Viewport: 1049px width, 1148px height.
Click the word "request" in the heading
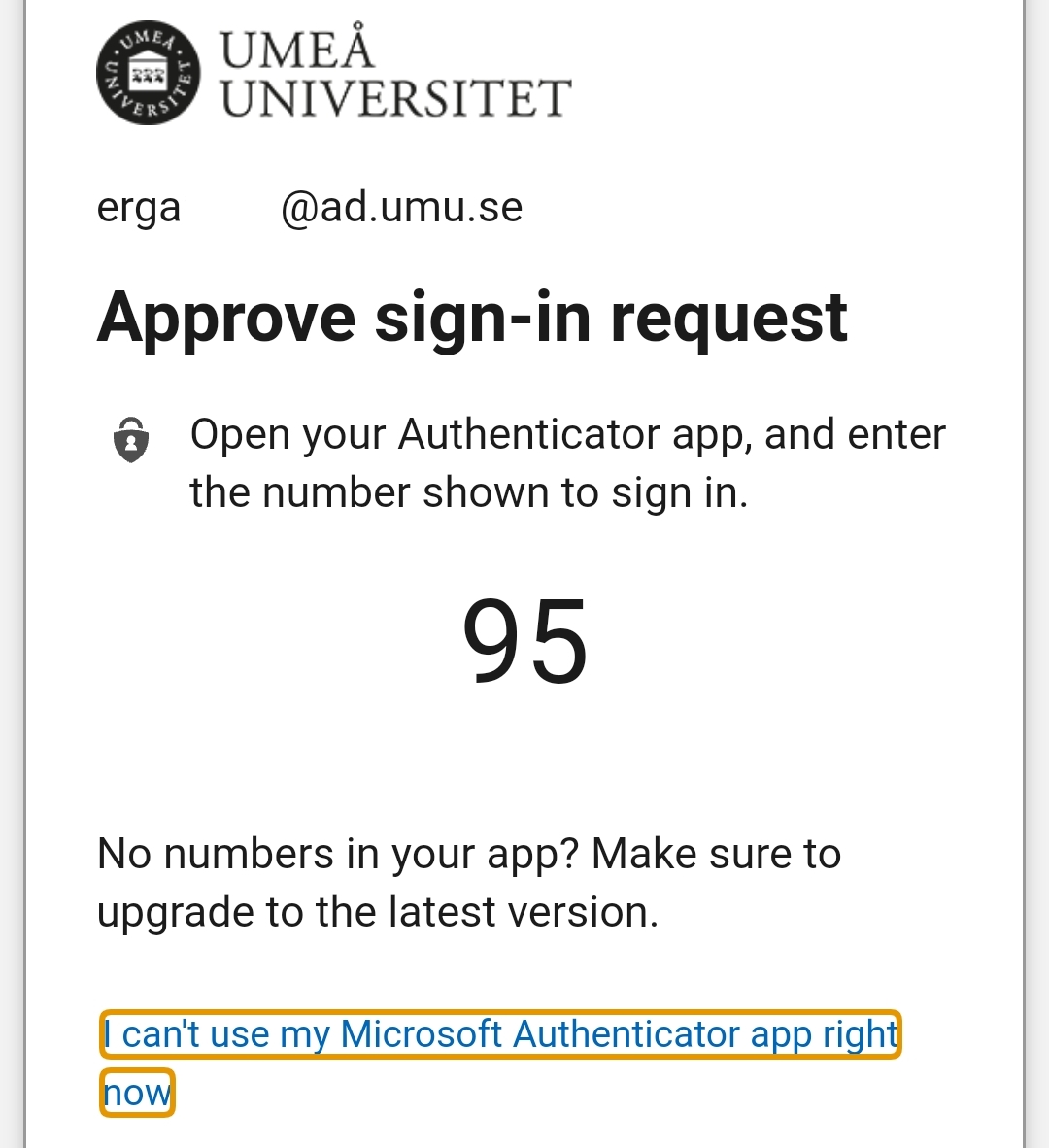[728, 321]
